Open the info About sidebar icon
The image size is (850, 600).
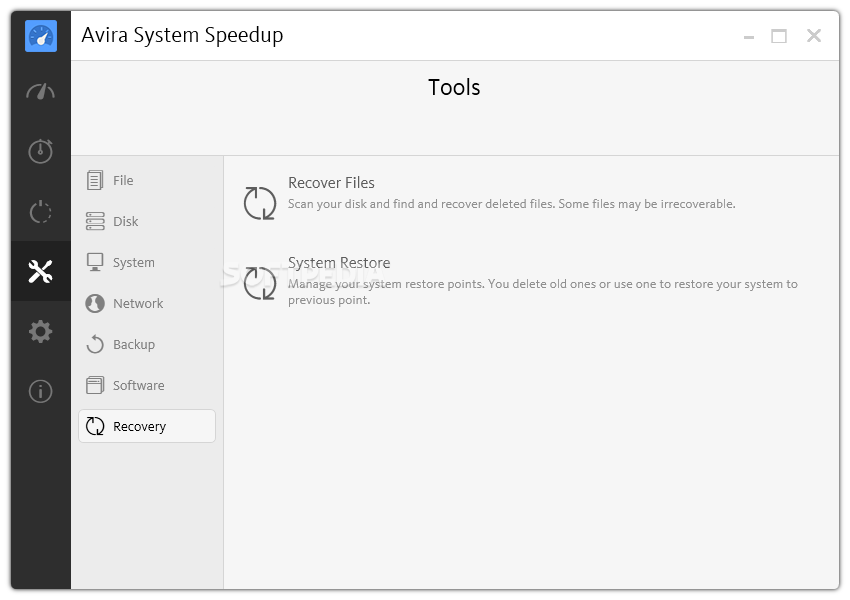41,391
